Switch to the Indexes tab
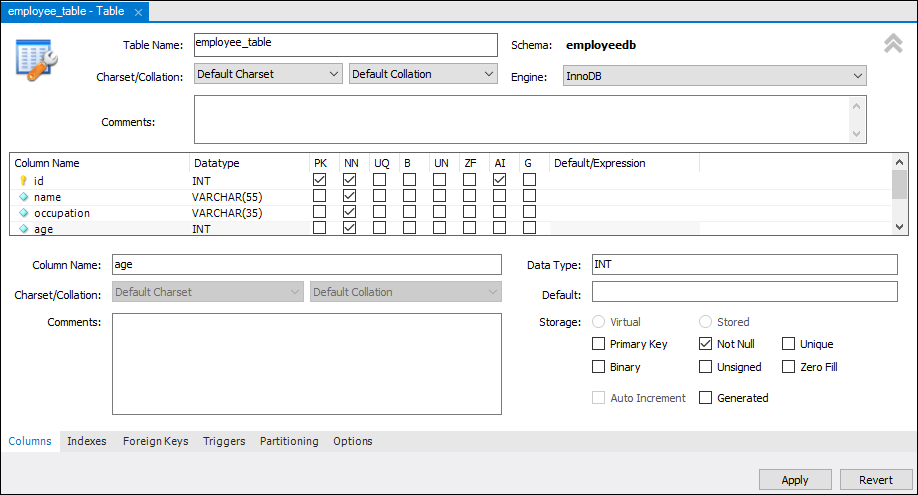Viewport: 918px width, 495px height. (x=87, y=441)
